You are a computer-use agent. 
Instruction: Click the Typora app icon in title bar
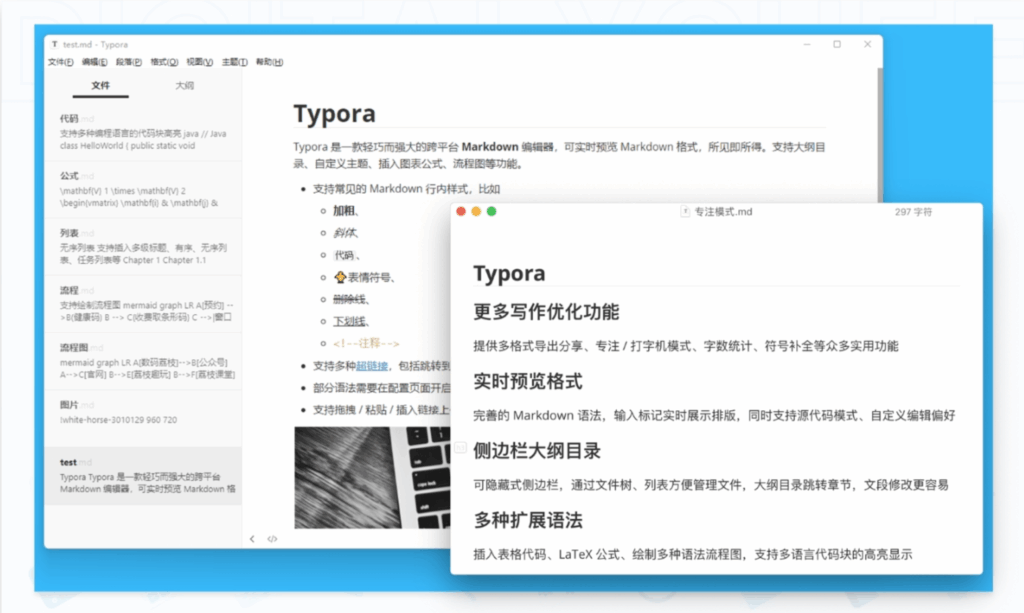coord(55,44)
